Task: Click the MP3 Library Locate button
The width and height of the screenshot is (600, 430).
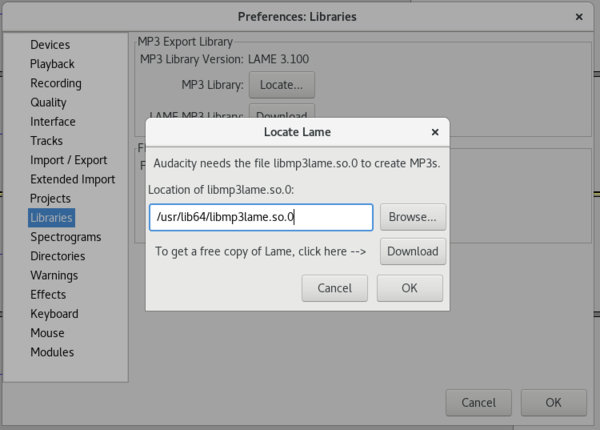Action: point(282,85)
